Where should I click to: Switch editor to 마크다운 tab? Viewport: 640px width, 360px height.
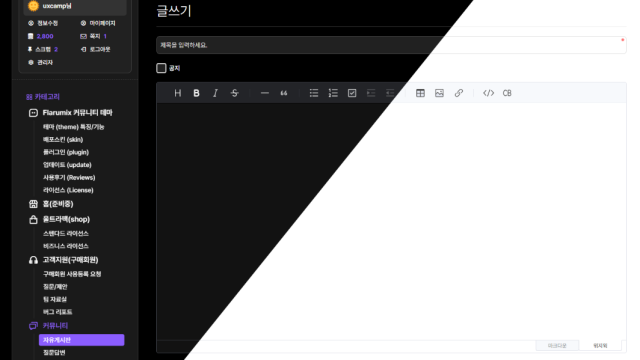point(557,346)
